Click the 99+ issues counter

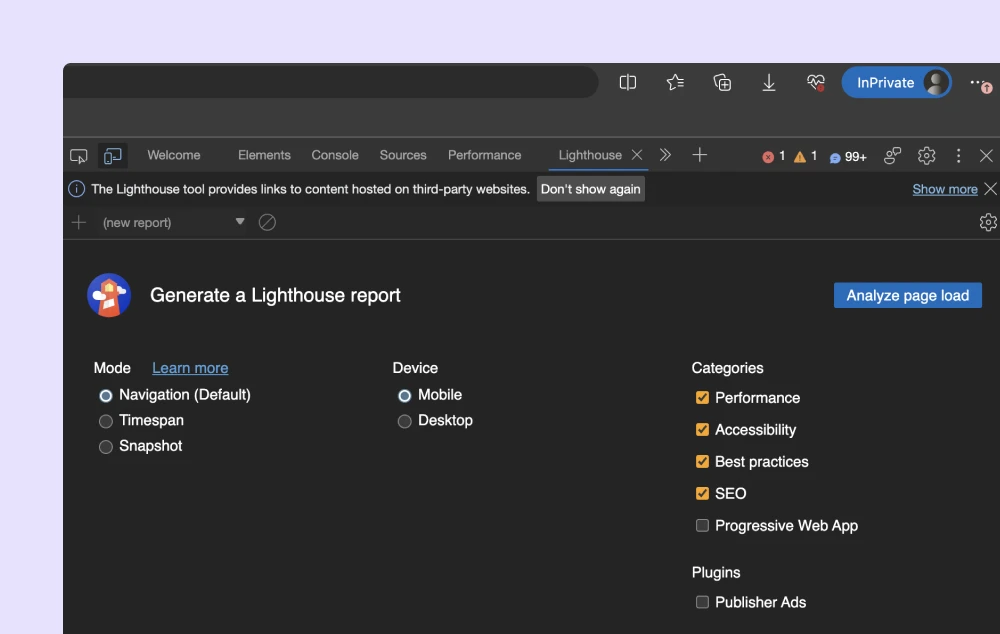click(x=848, y=157)
